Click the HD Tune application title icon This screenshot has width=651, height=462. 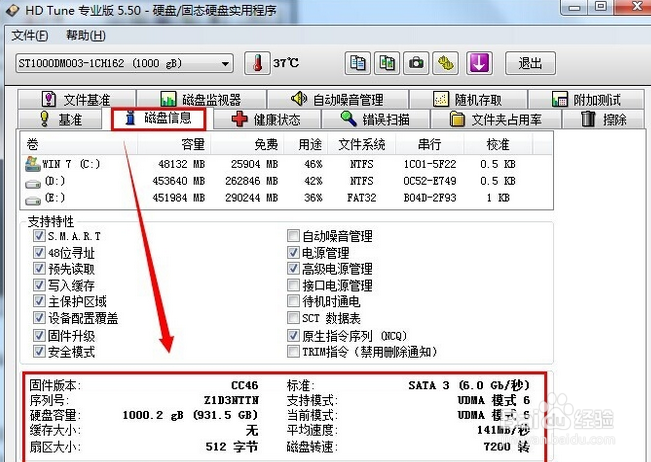click(12, 10)
